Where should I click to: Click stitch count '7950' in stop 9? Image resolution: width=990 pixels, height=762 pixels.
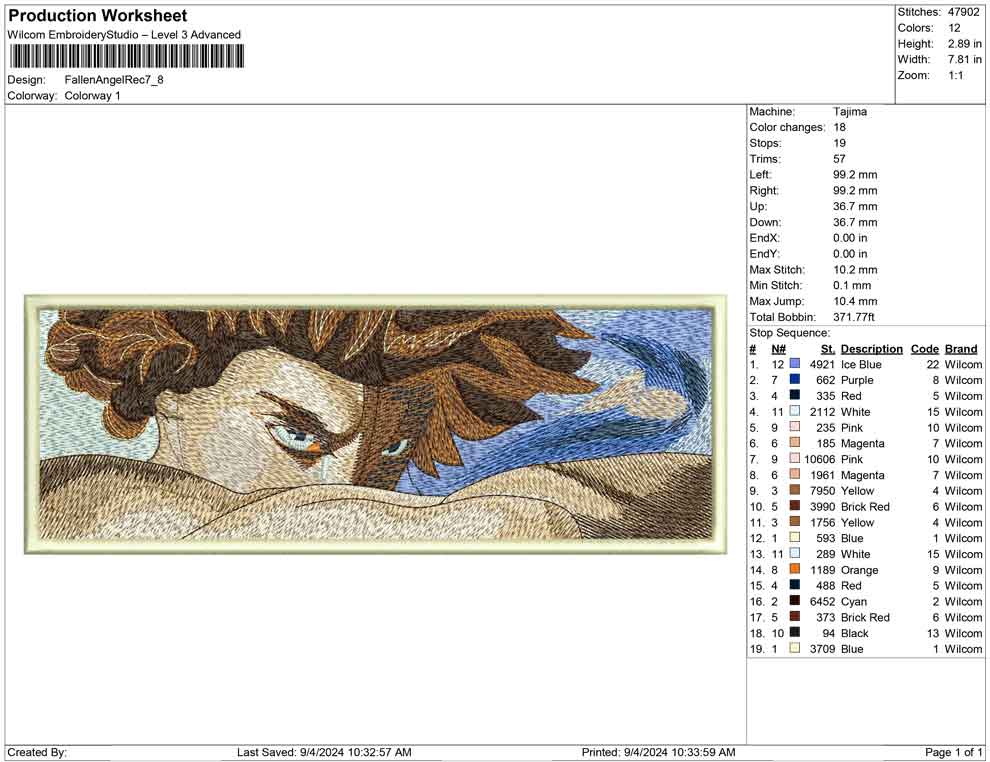tap(823, 491)
